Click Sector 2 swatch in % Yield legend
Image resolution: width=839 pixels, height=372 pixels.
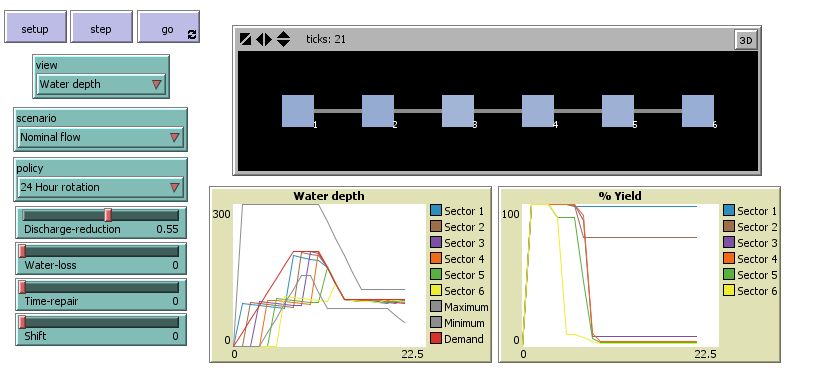pyautogui.click(x=729, y=227)
